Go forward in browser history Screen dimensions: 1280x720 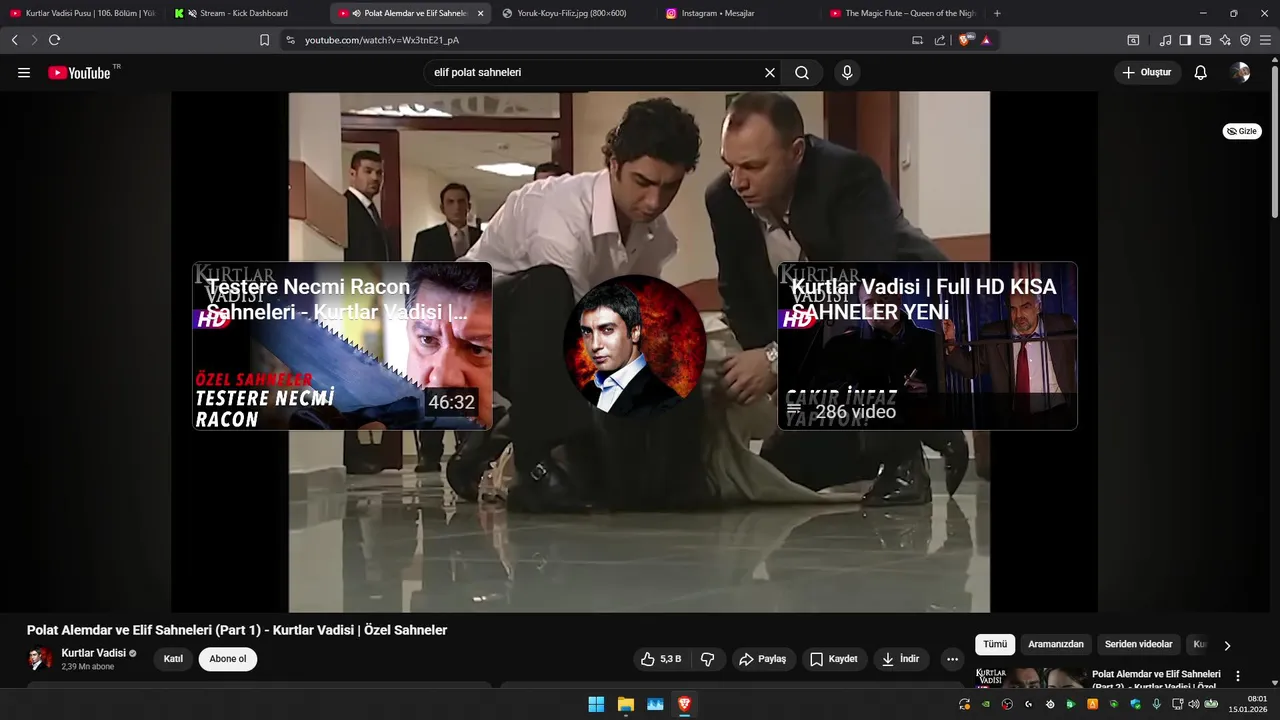pyautogui.click(x=33, y=40)
